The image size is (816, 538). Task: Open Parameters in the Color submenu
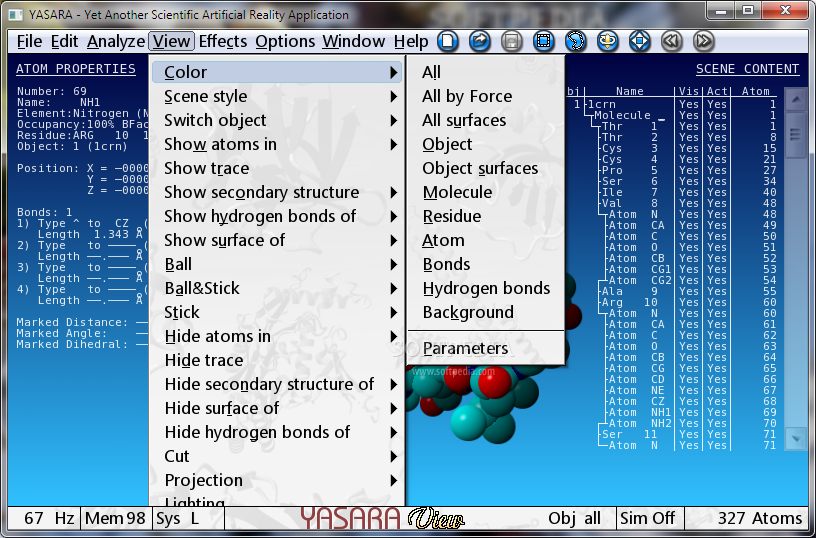click(x=486, y=348)
